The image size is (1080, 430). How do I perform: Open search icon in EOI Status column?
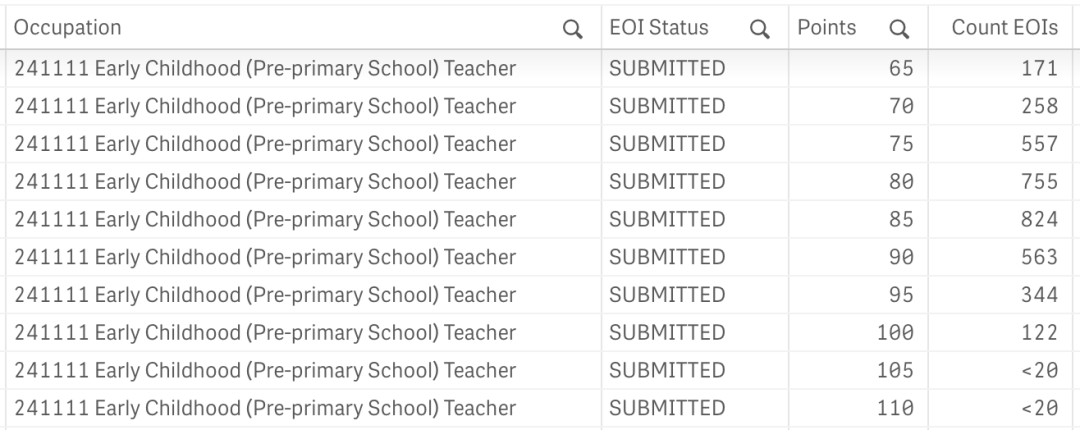tap(760, 29)
